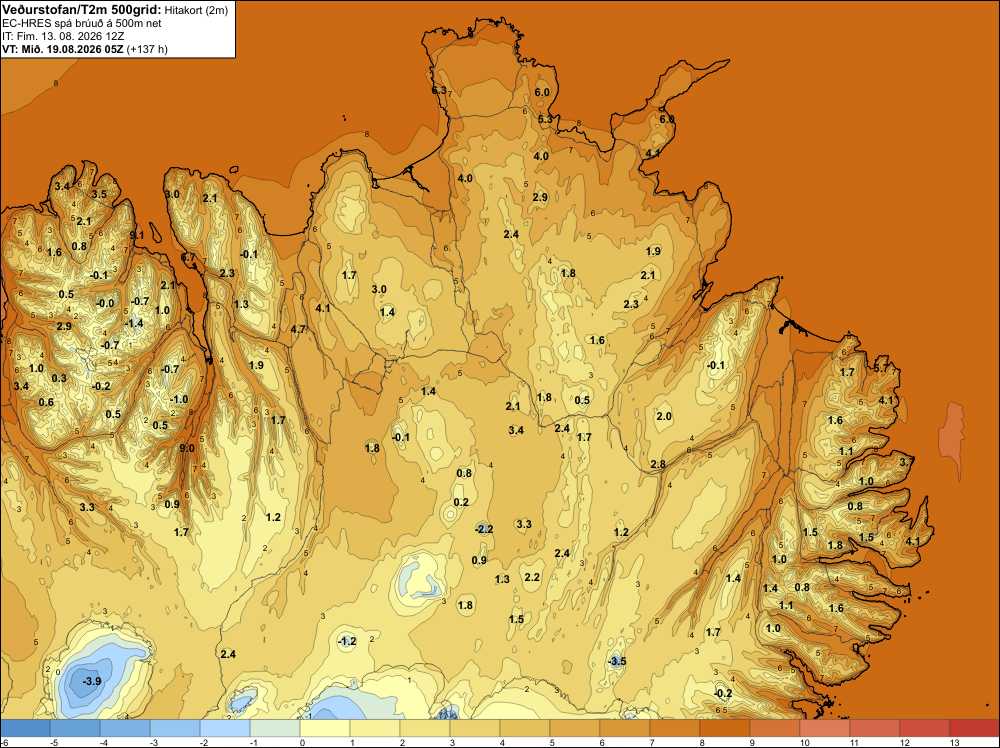
Task: Select the dark red 13 legend swatch
Action: point(974,728)
